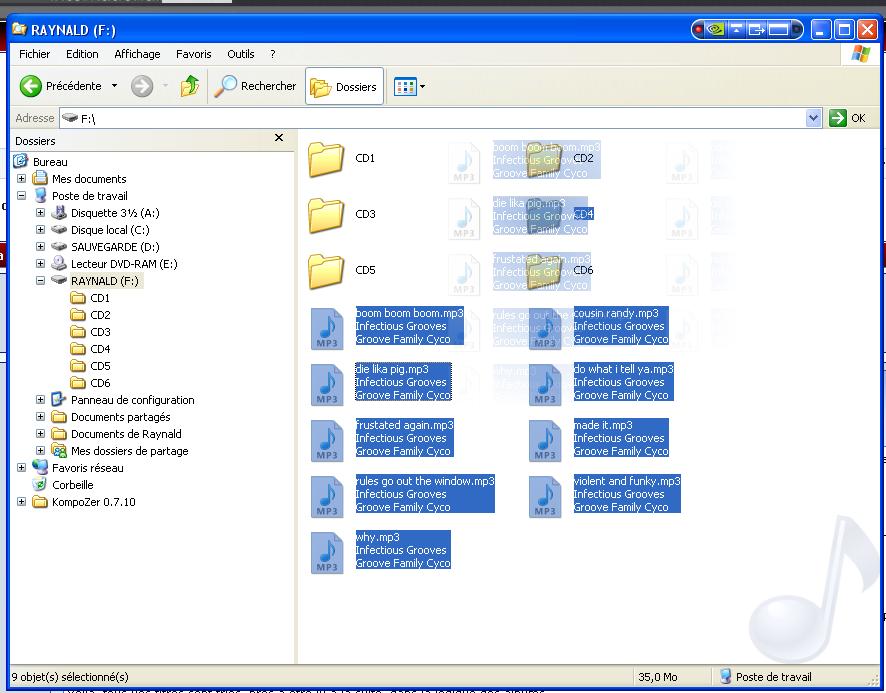
Task: Open the Fichier menu
Action: coord(34,54)
